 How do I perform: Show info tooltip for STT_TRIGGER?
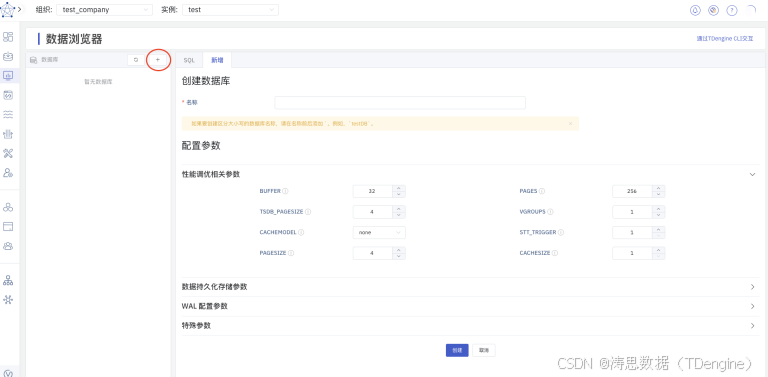pos(561,233)
